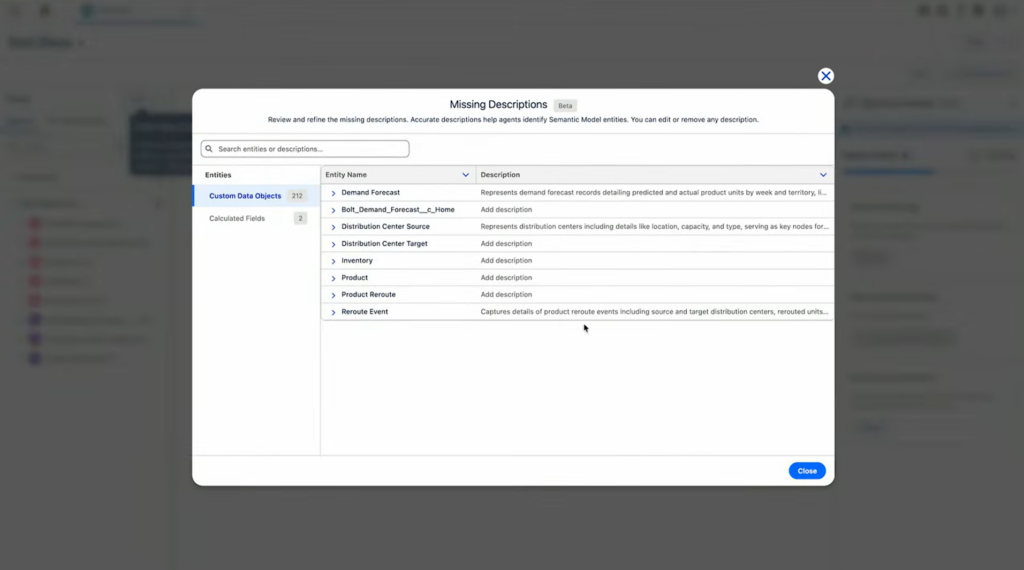Add description for Bolt_Demand_Forecast__c_Home

[x=506, y=210]
